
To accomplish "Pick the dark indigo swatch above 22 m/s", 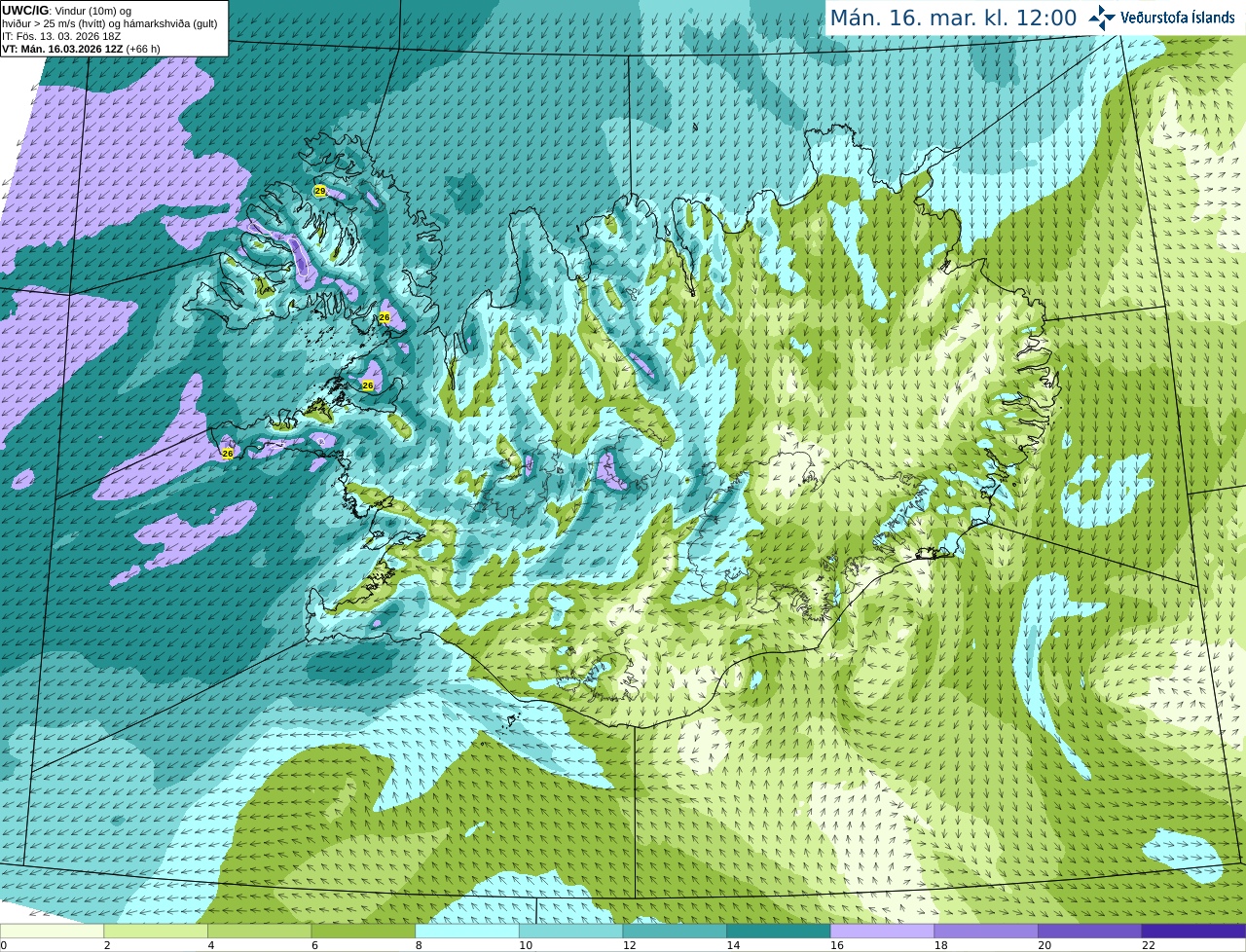I will 1193,931.
